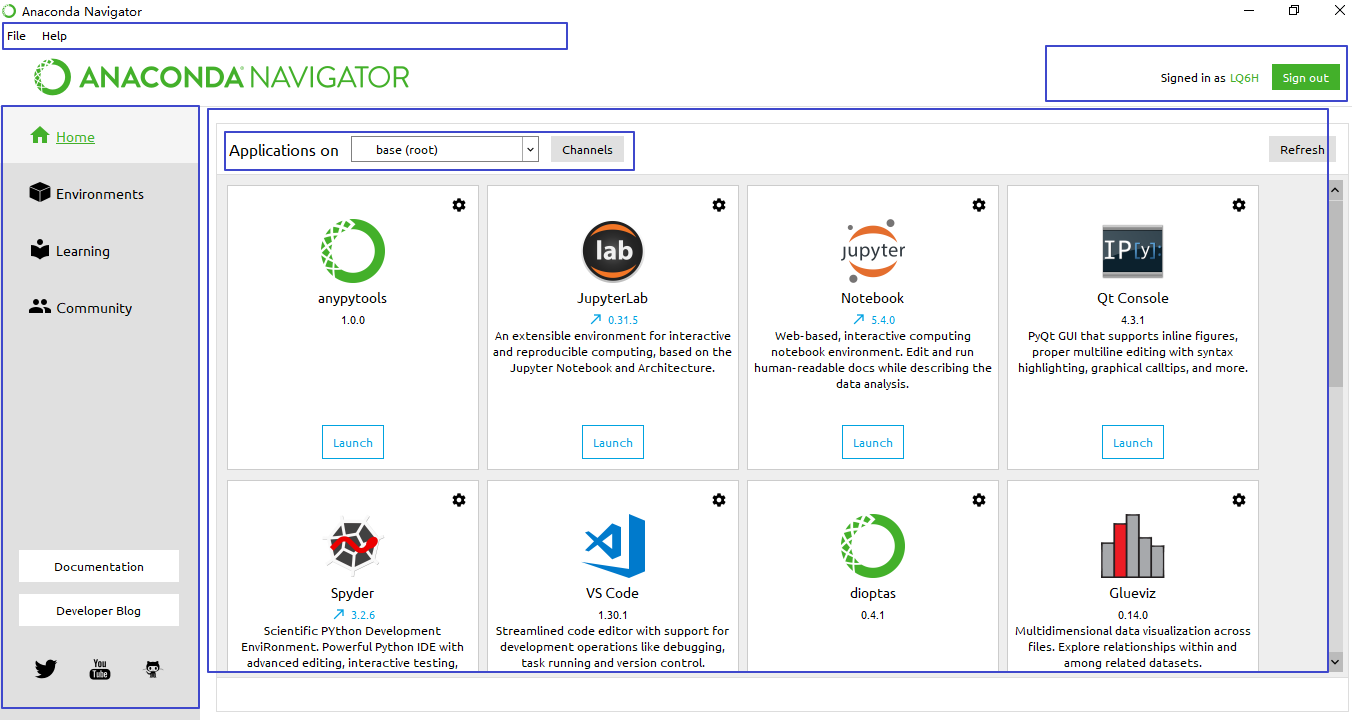The height and width of the screenshot is (720, 1352).
Task: Open the Documentation link button
Action: (99, 566)
